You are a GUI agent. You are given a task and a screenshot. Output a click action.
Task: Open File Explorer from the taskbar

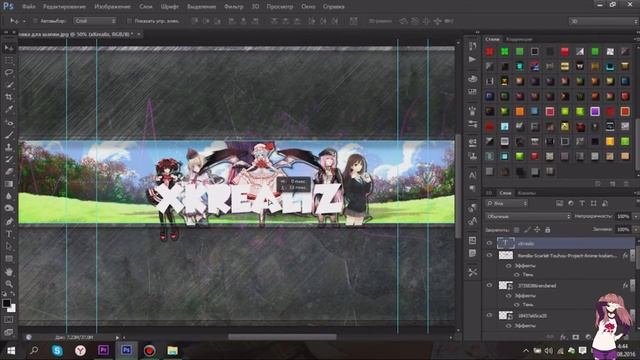pos(172,350)
